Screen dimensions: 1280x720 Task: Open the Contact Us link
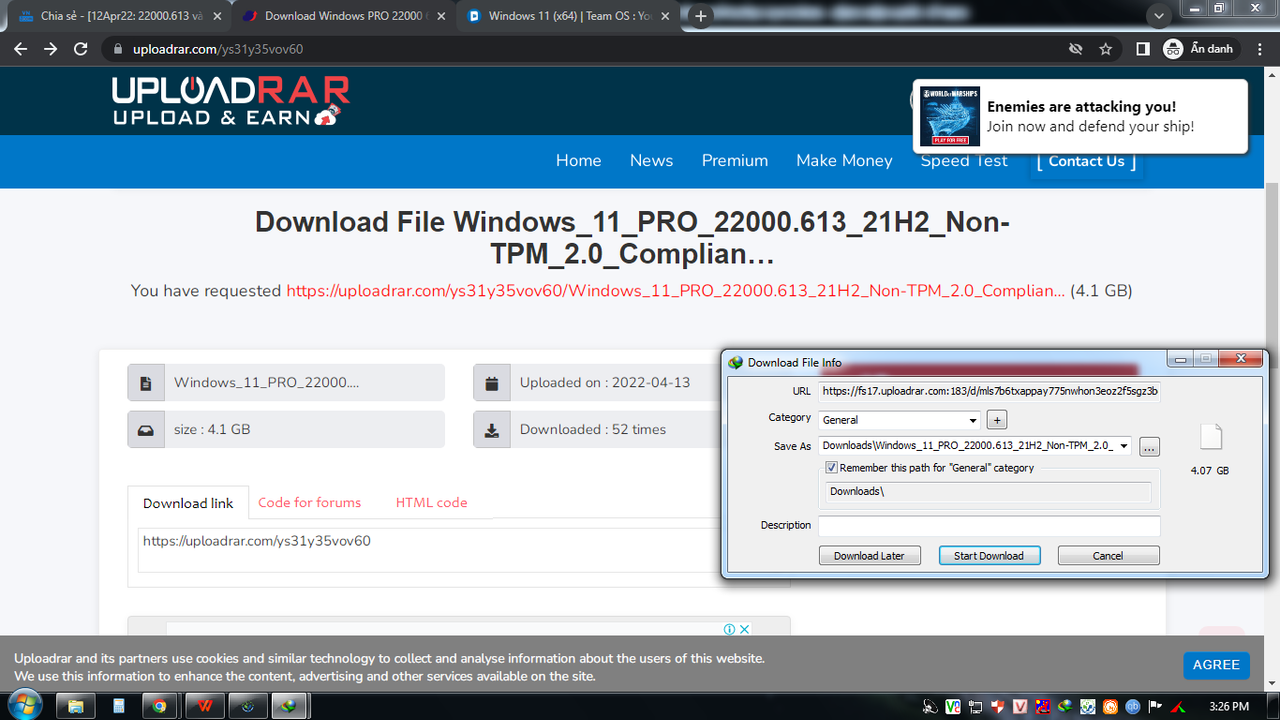[1086, 161]
